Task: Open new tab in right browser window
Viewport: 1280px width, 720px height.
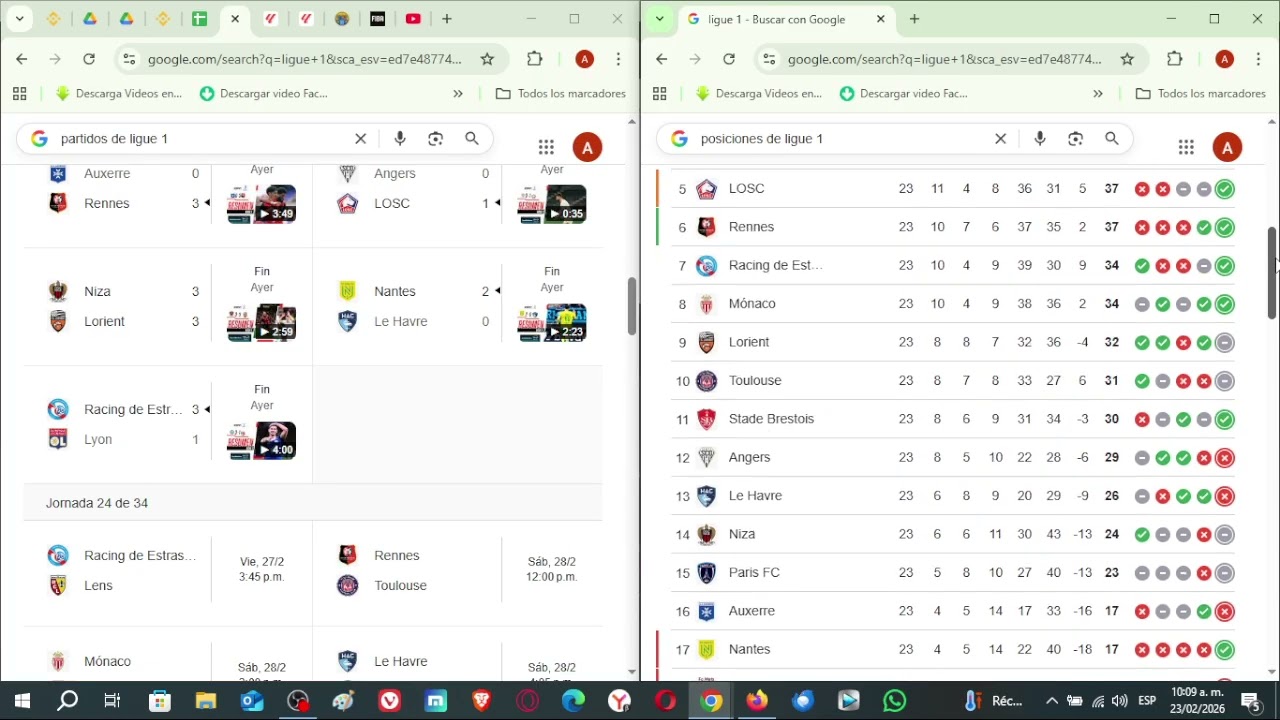Action: pyautogui.click(x=914, y=19)
